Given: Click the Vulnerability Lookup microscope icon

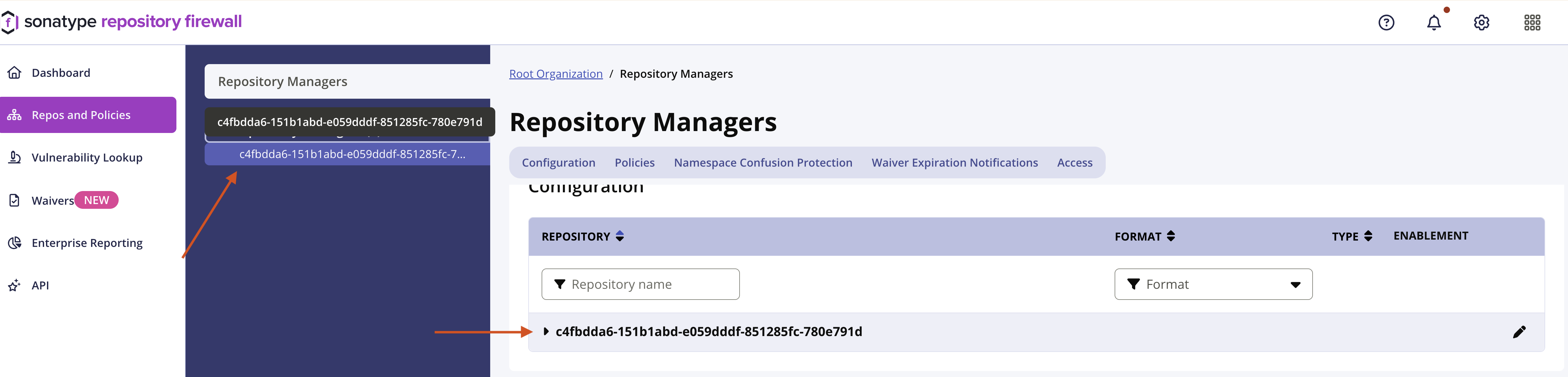Looking at the screenshot, I should pos(15,158).
